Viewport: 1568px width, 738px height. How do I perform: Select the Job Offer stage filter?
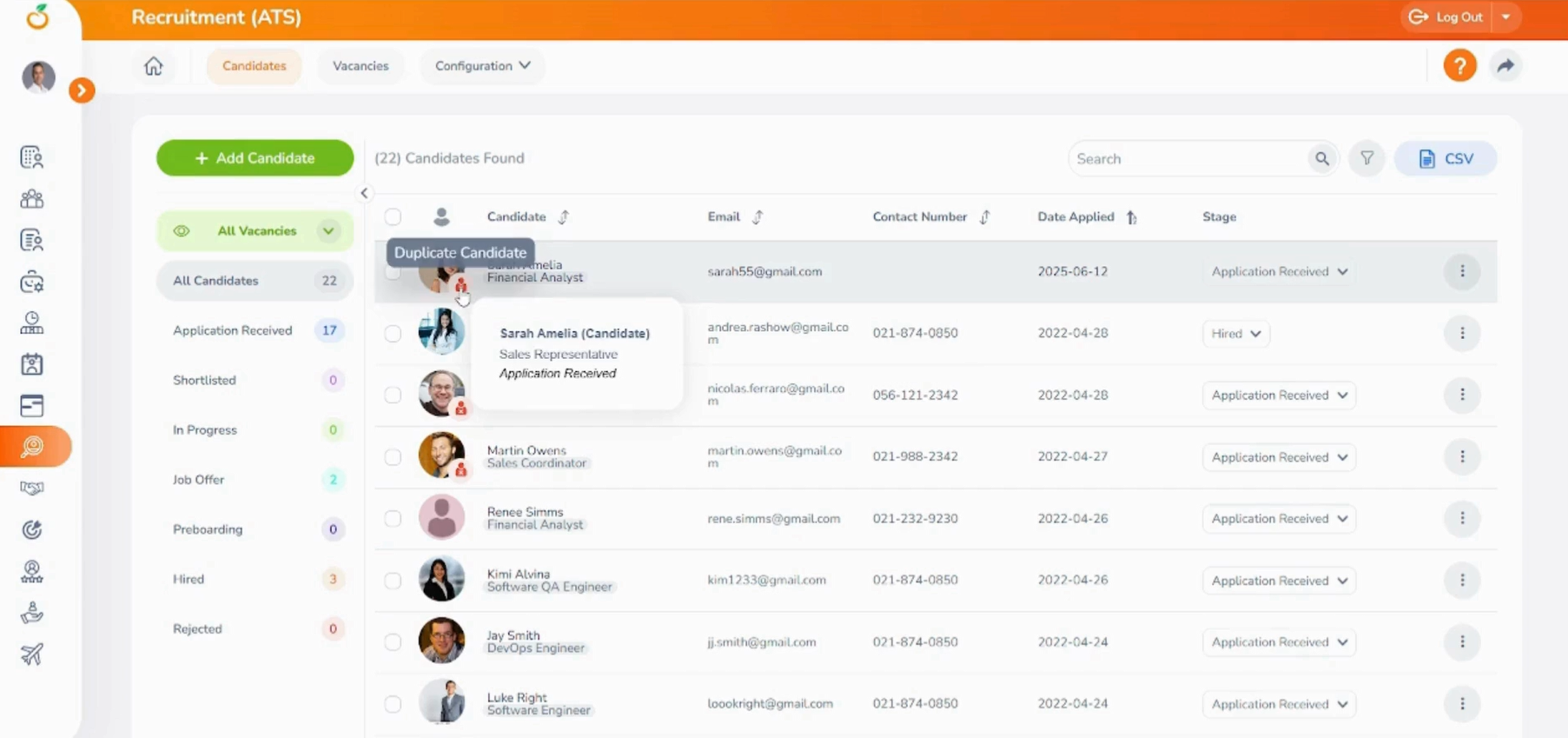point(199,480)
